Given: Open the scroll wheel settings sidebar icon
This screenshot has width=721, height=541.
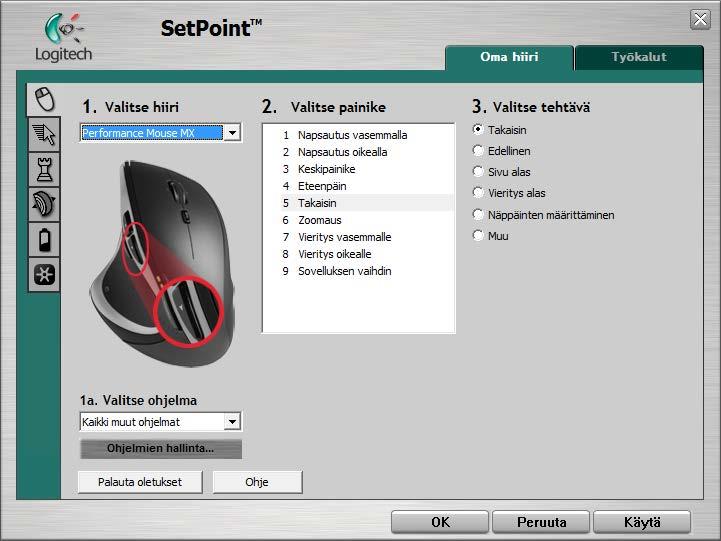Looking at the screenshot, I should click(44, 204).
